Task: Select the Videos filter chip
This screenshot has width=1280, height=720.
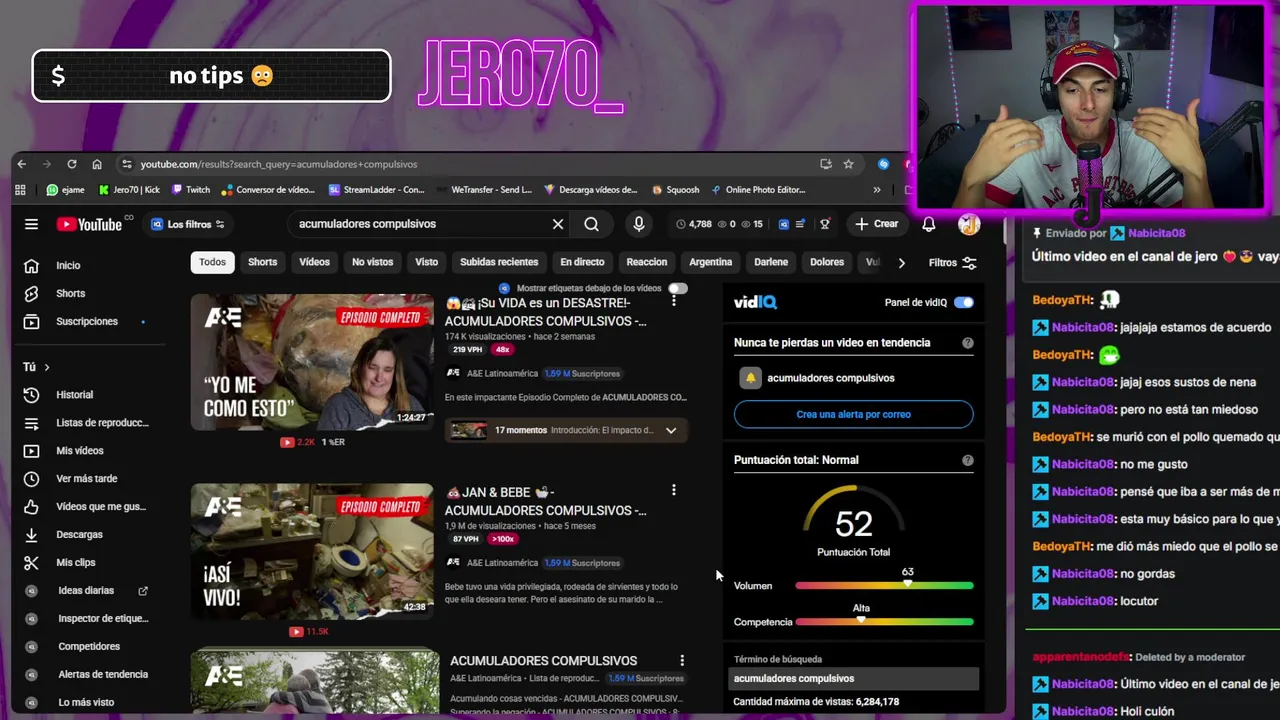Action: (314, 262)
